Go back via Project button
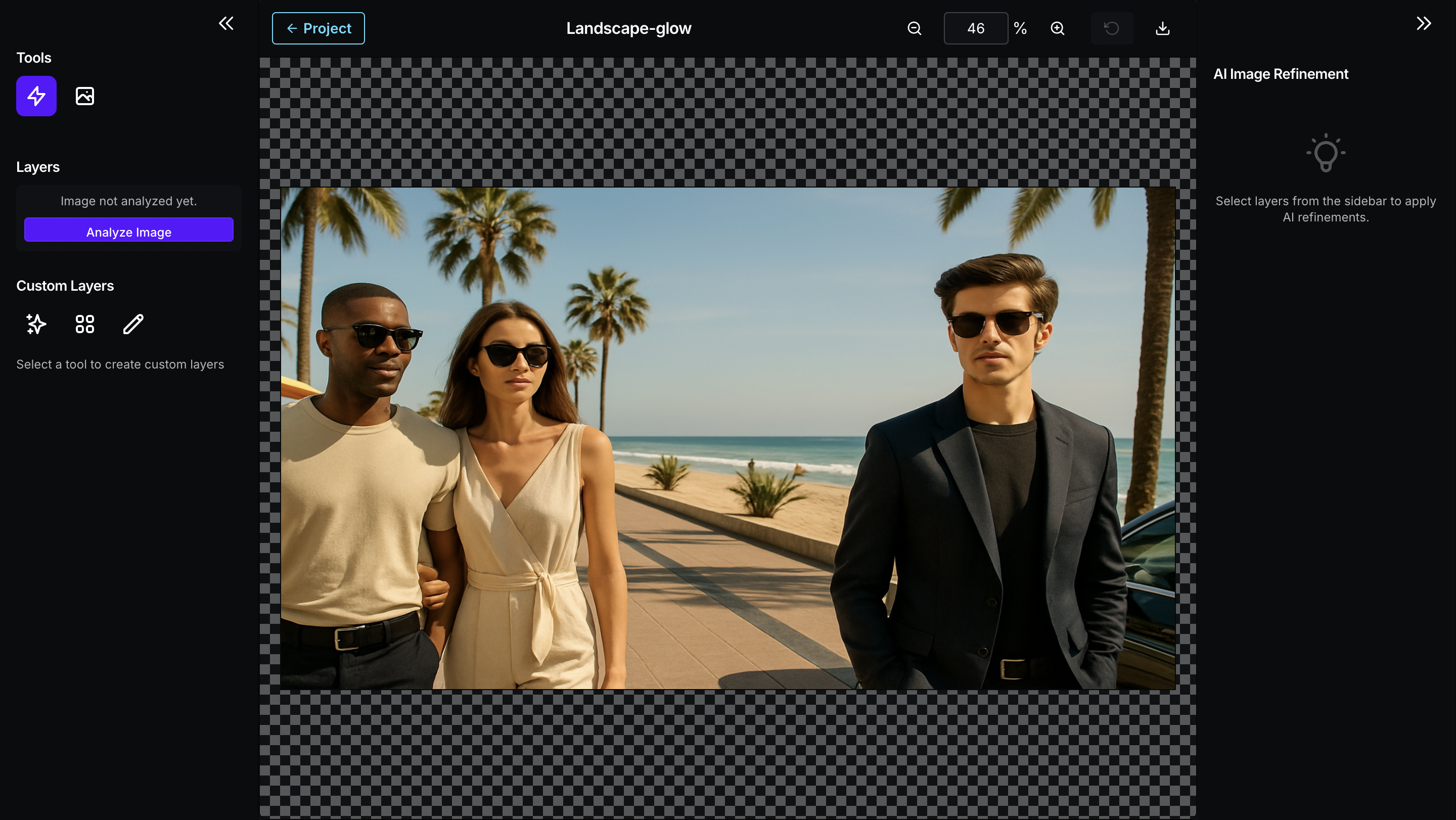The width and height of the screenshot is (1456, 820). [x=318, y=28]
